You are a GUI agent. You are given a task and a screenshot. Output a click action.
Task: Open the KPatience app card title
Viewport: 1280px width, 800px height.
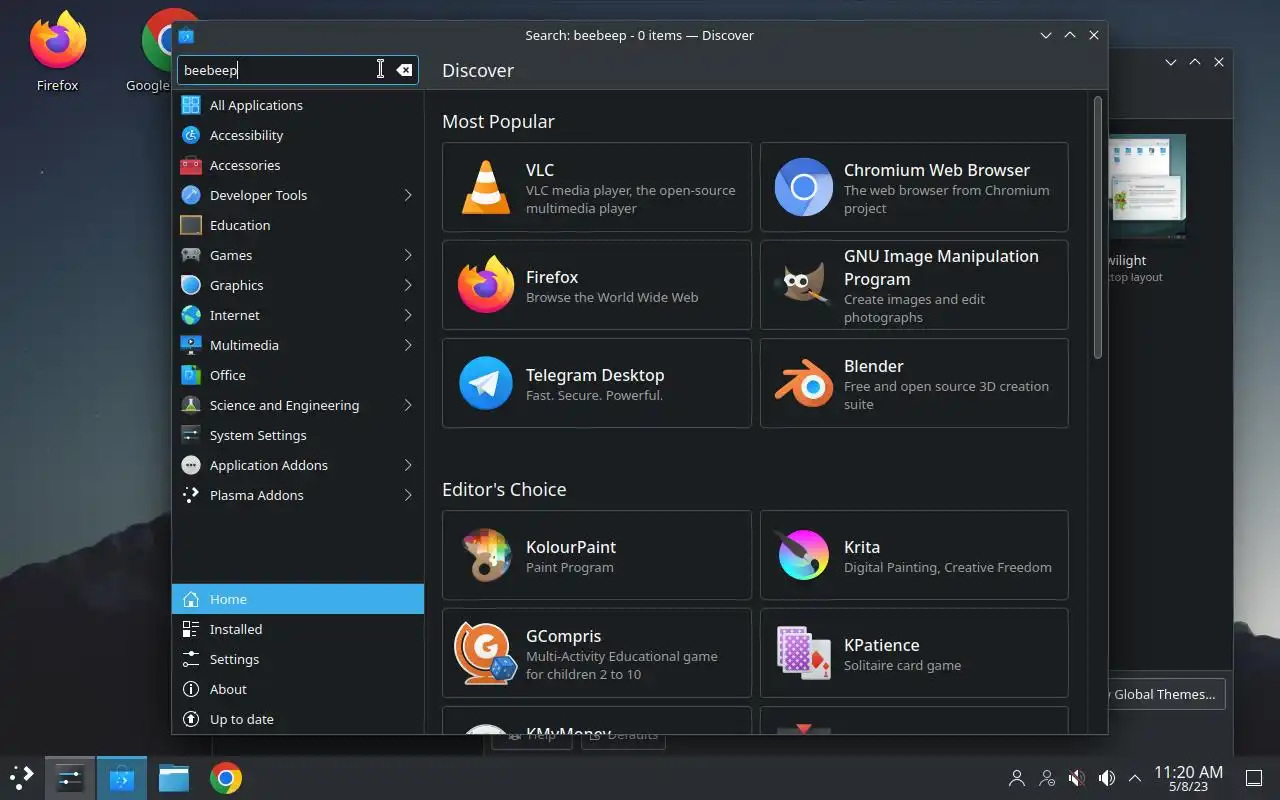coord(881,645)
